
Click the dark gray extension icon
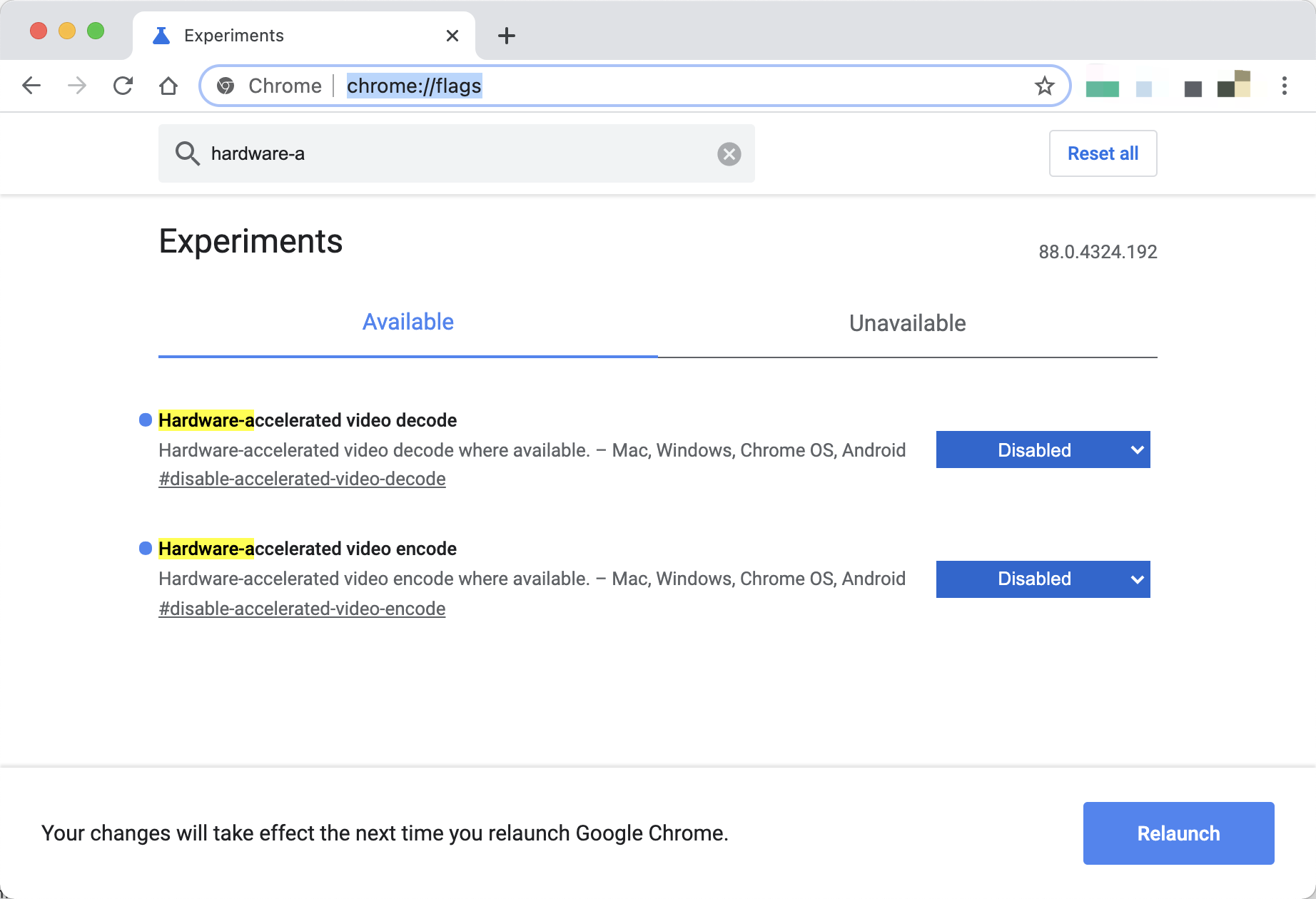click(1193, 88)
